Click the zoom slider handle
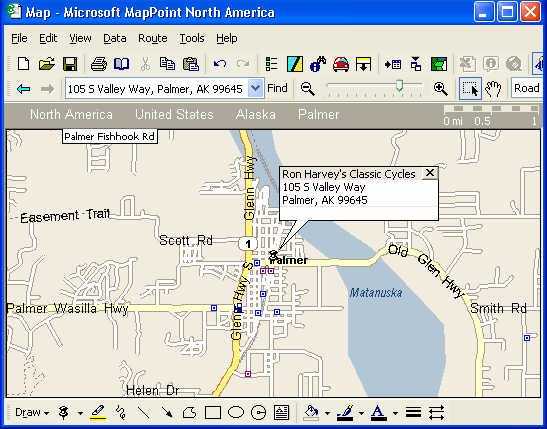This screenshot has width=547, height=429. (x=399, y=85)
